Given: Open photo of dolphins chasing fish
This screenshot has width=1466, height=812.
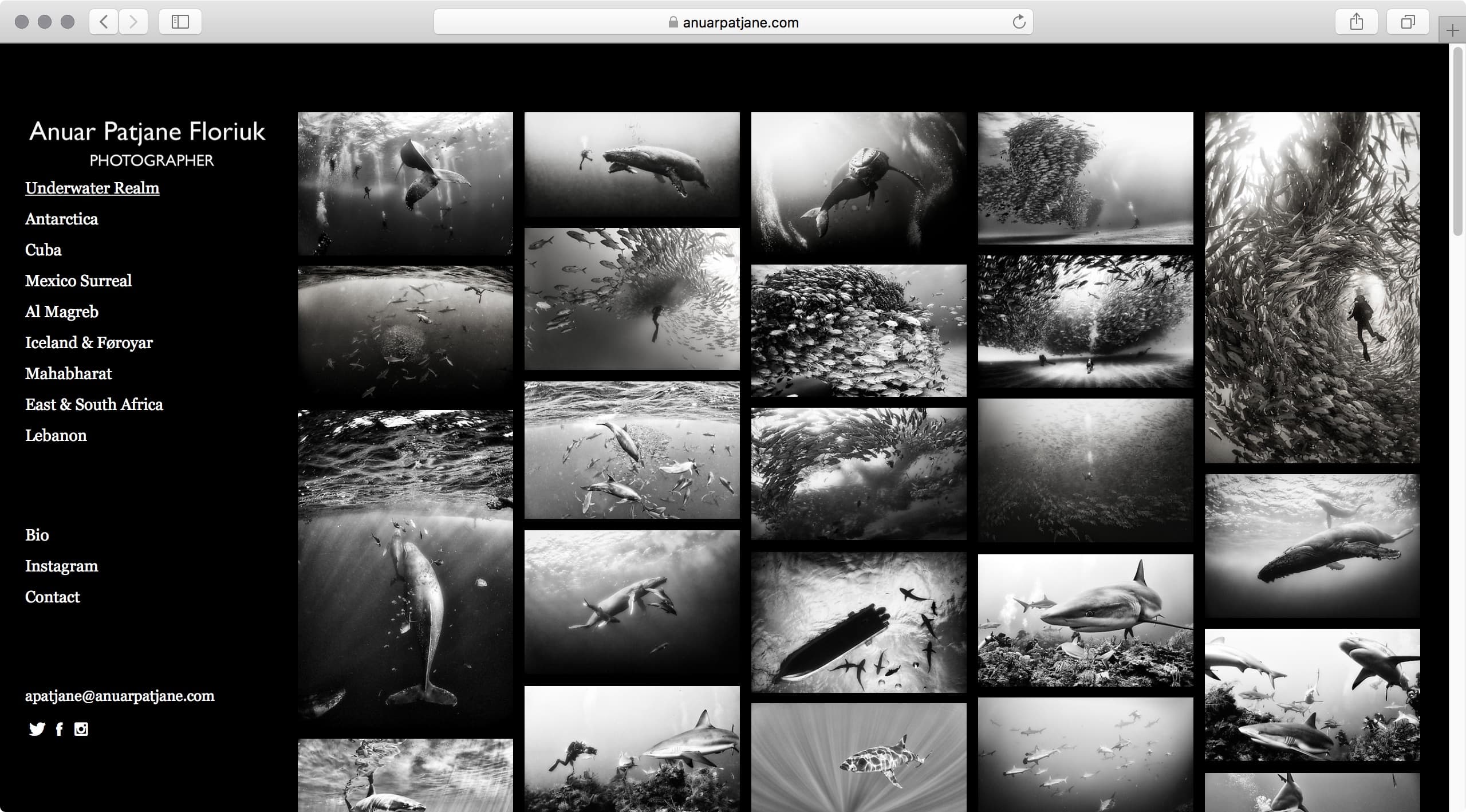Looking at the screenshot, I should coord(632,450).
